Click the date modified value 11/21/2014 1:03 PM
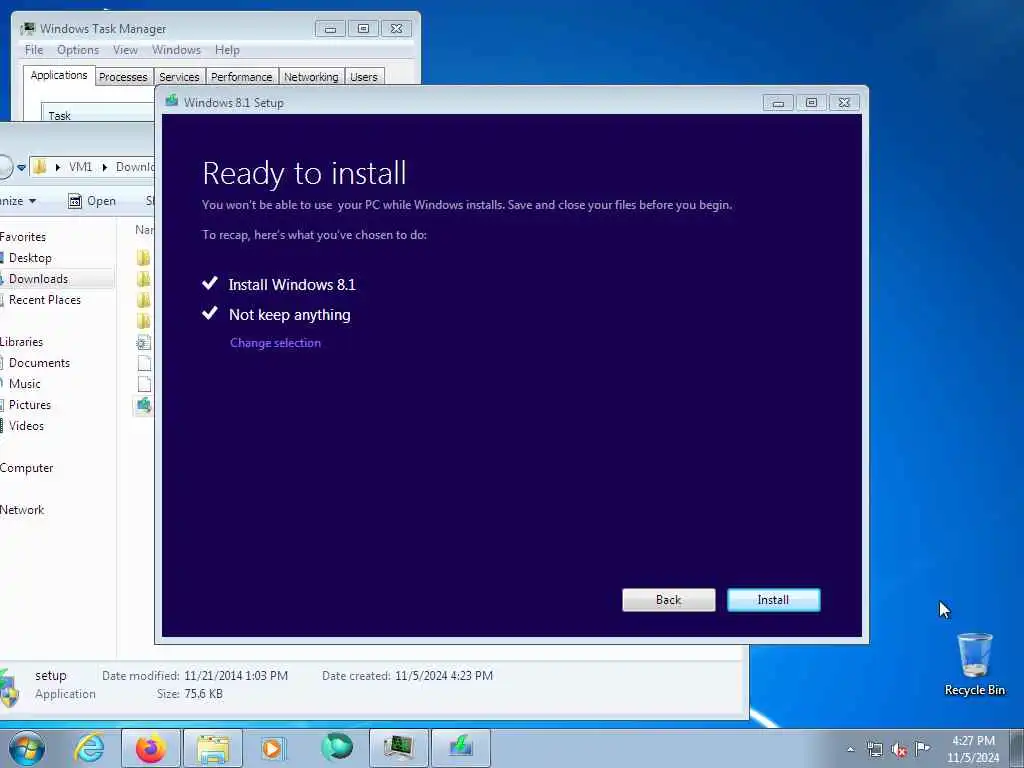 [x=236, y=676]
